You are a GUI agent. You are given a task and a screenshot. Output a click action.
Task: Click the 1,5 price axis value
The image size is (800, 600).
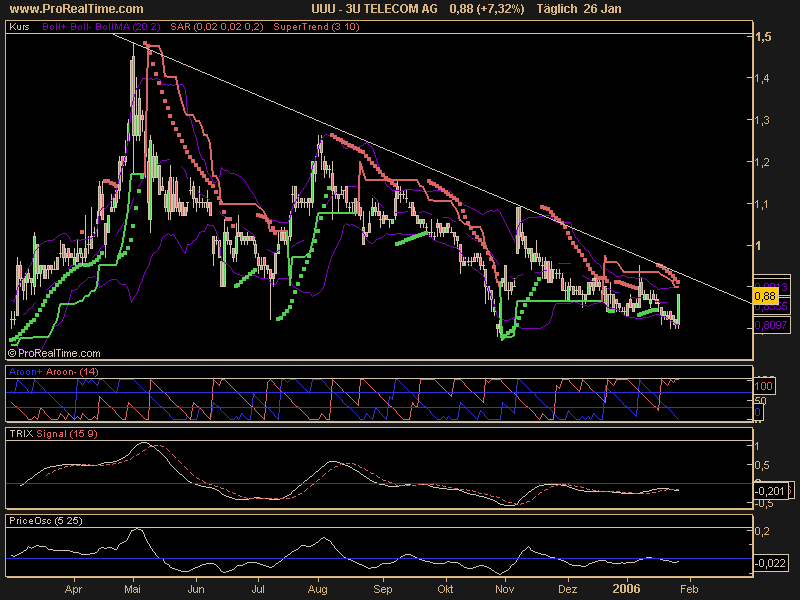(764, 37)
